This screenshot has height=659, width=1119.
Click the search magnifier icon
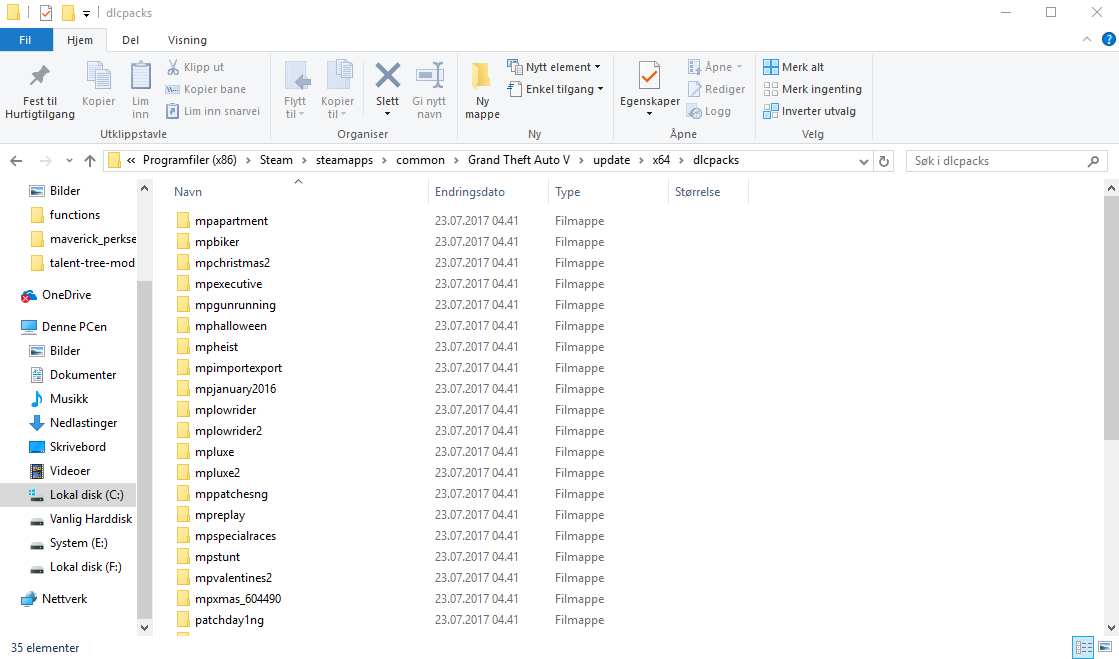pyautogui.click(x=1093, y=161)
